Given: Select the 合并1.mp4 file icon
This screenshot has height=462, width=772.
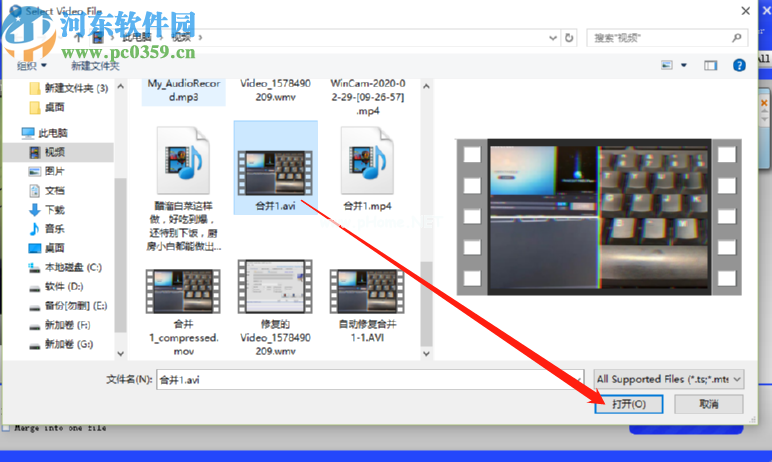Looking at the screenshot, I should click(x=367, y=160).
